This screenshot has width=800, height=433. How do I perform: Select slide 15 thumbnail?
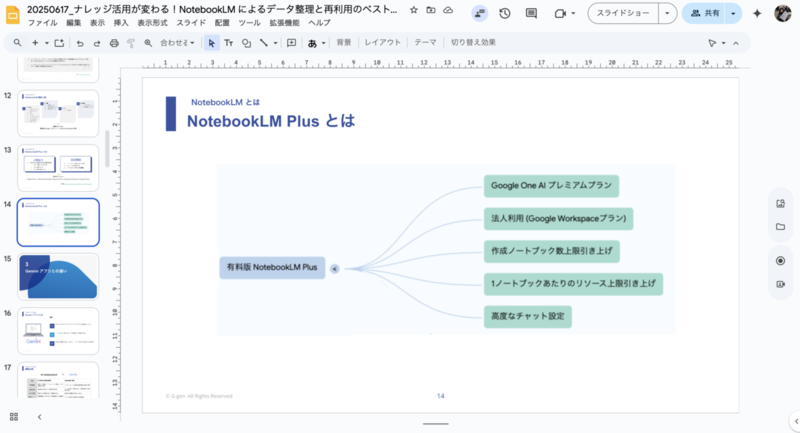coord(58,277)
